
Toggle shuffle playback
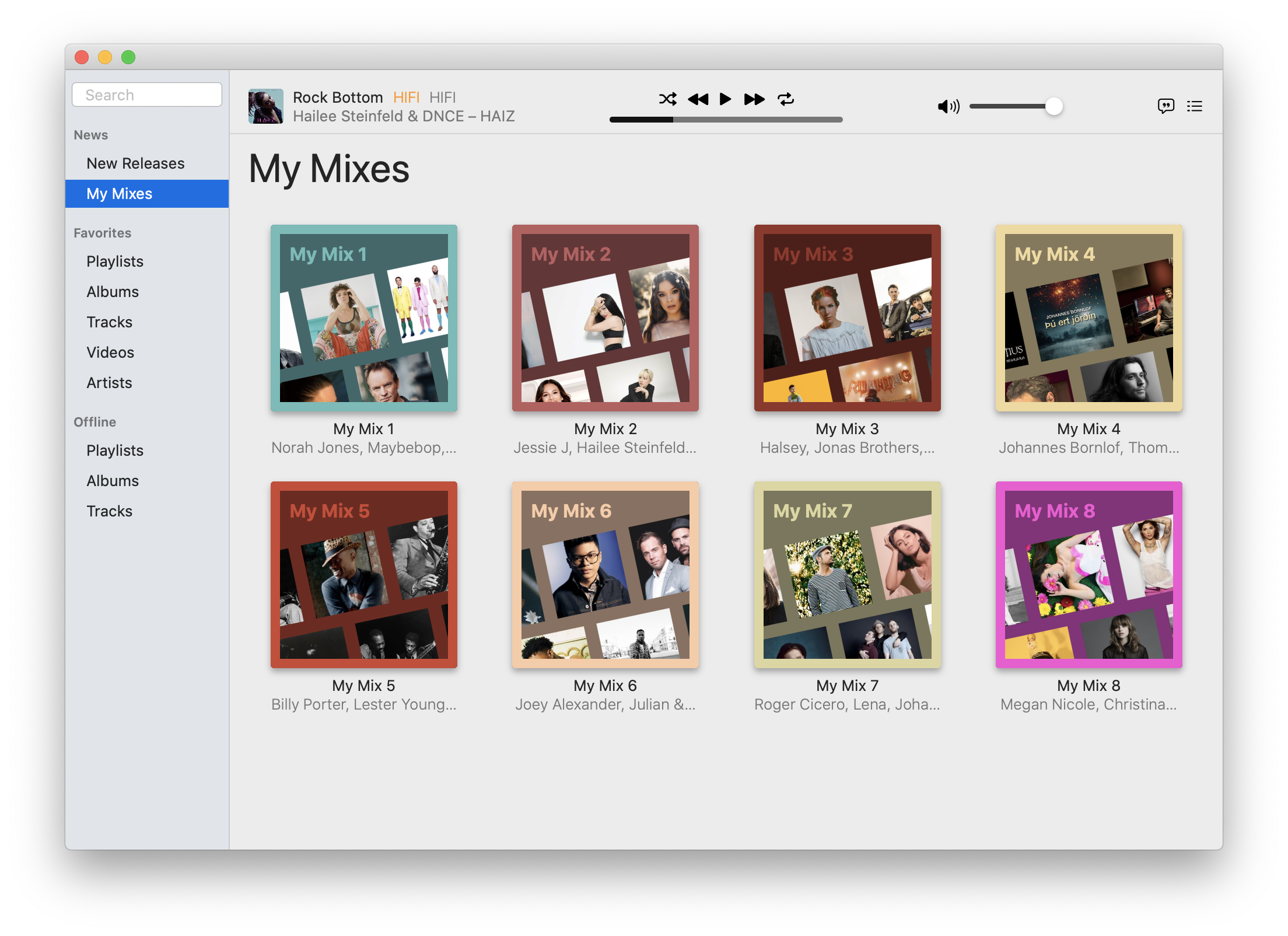coord(667,99)
